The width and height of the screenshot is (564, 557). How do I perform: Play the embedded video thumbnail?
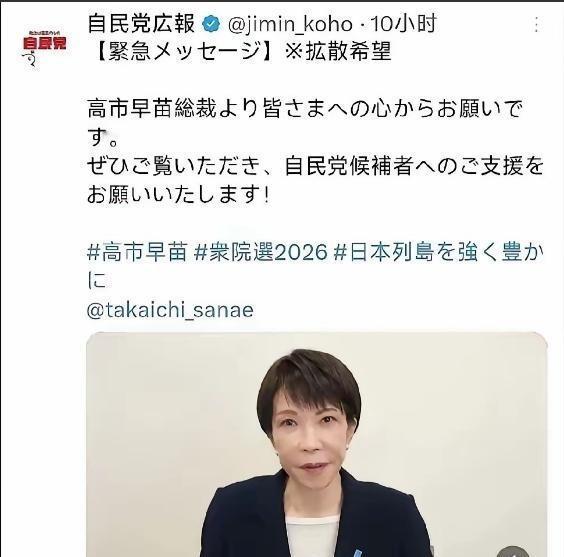[x=317, y=444]
